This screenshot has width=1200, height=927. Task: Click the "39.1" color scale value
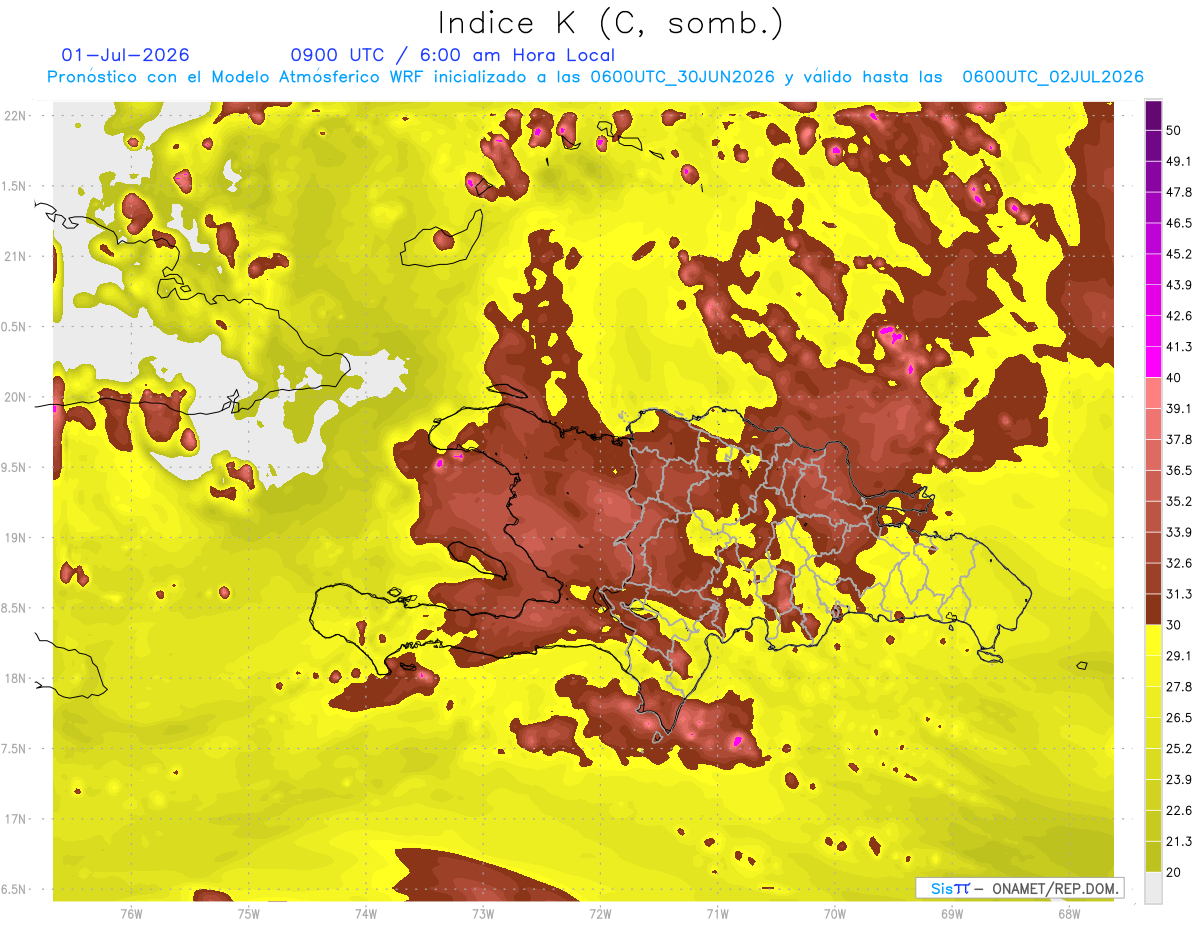[x=1179, y=408]
